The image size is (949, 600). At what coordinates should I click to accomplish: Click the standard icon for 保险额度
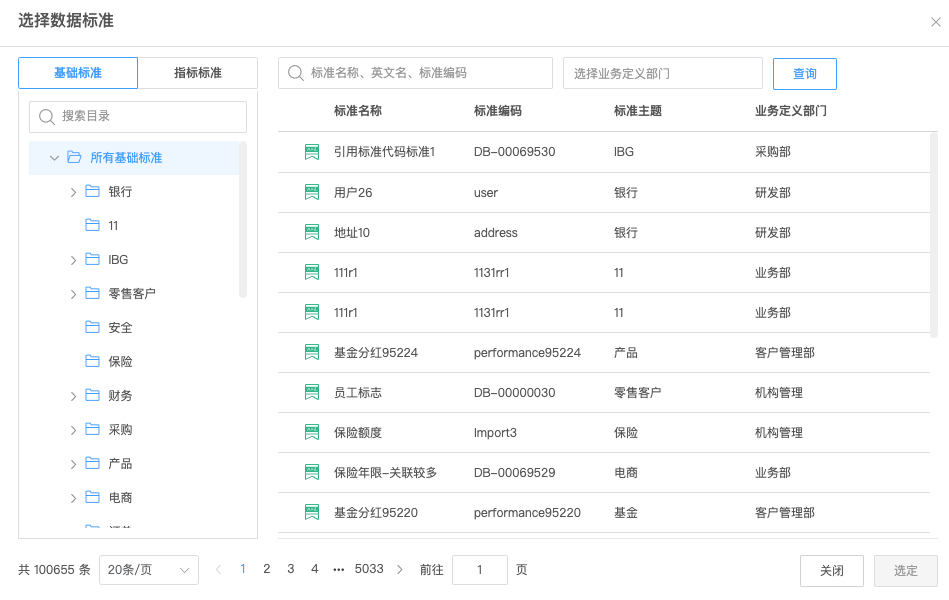[312, 432]
